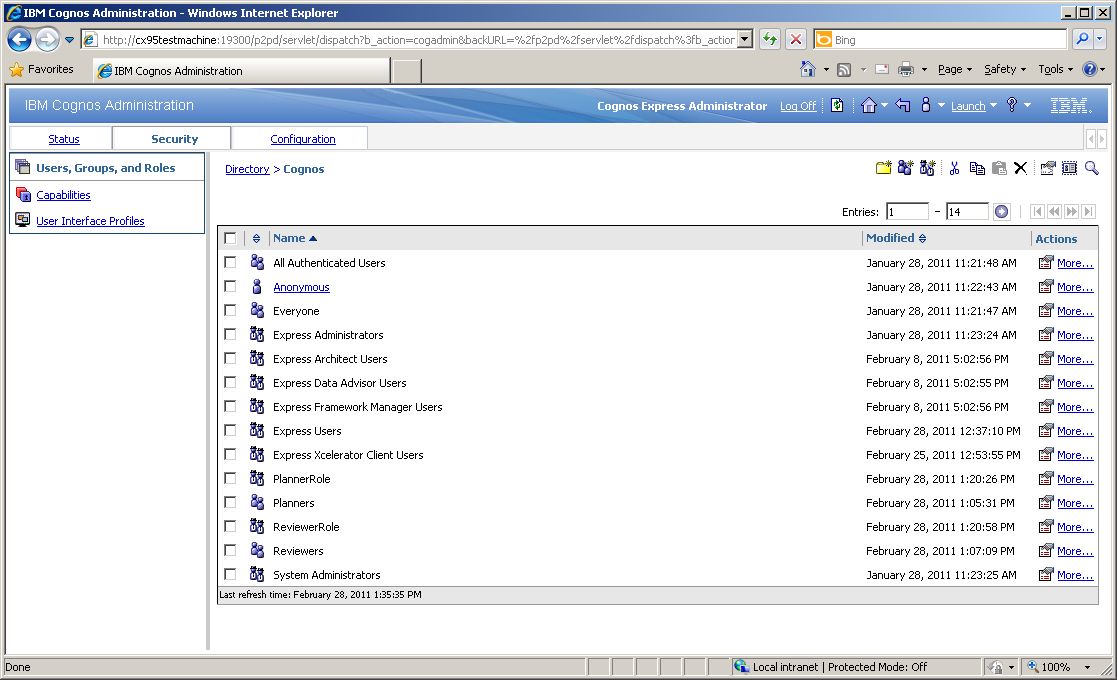Click the Order toolbar icon

(1069, 168)
